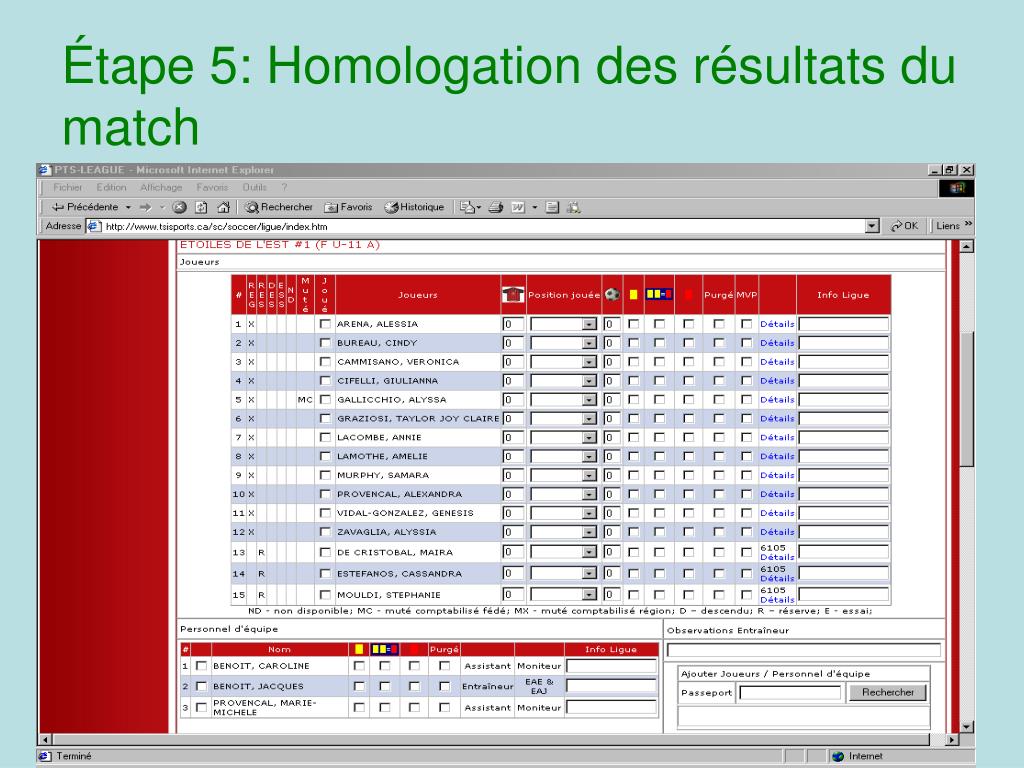1024x768 pixels.
Task: Open position dropdown for VIDAL-GONZALEZ, GENESIS
Action: click(589, 513)
